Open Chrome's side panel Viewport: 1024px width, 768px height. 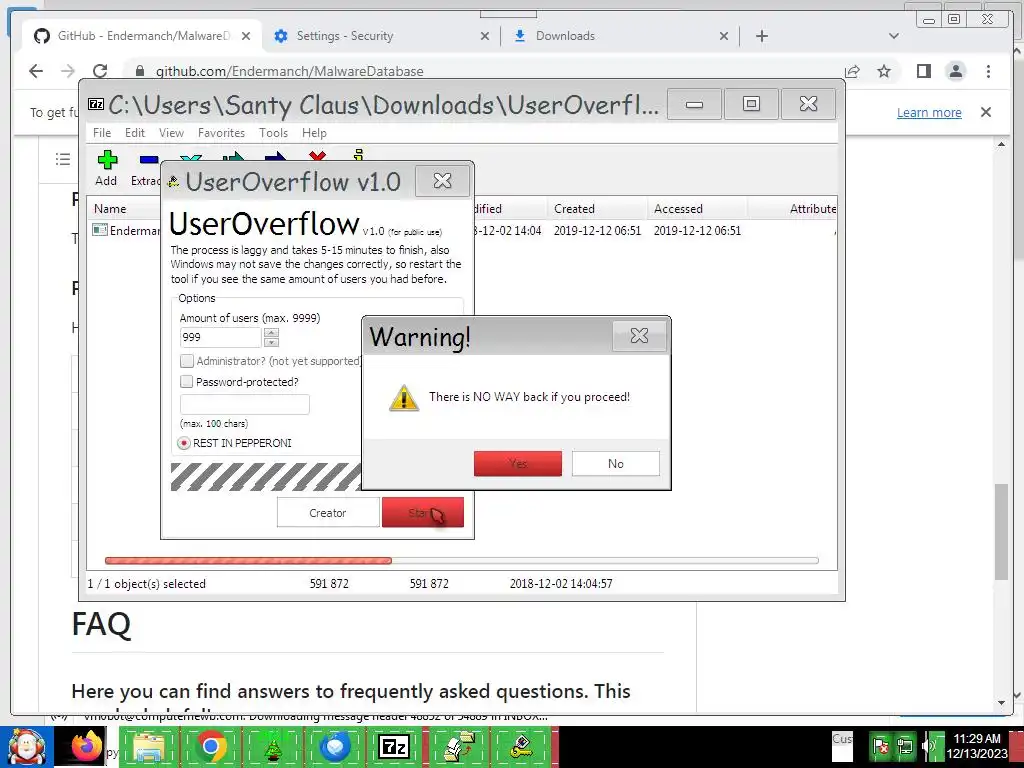coord(923,71)
